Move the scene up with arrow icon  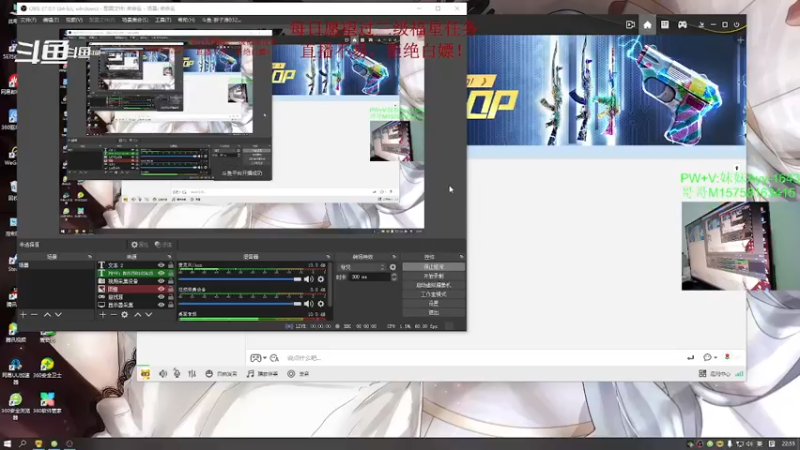(x=47, y=315)
